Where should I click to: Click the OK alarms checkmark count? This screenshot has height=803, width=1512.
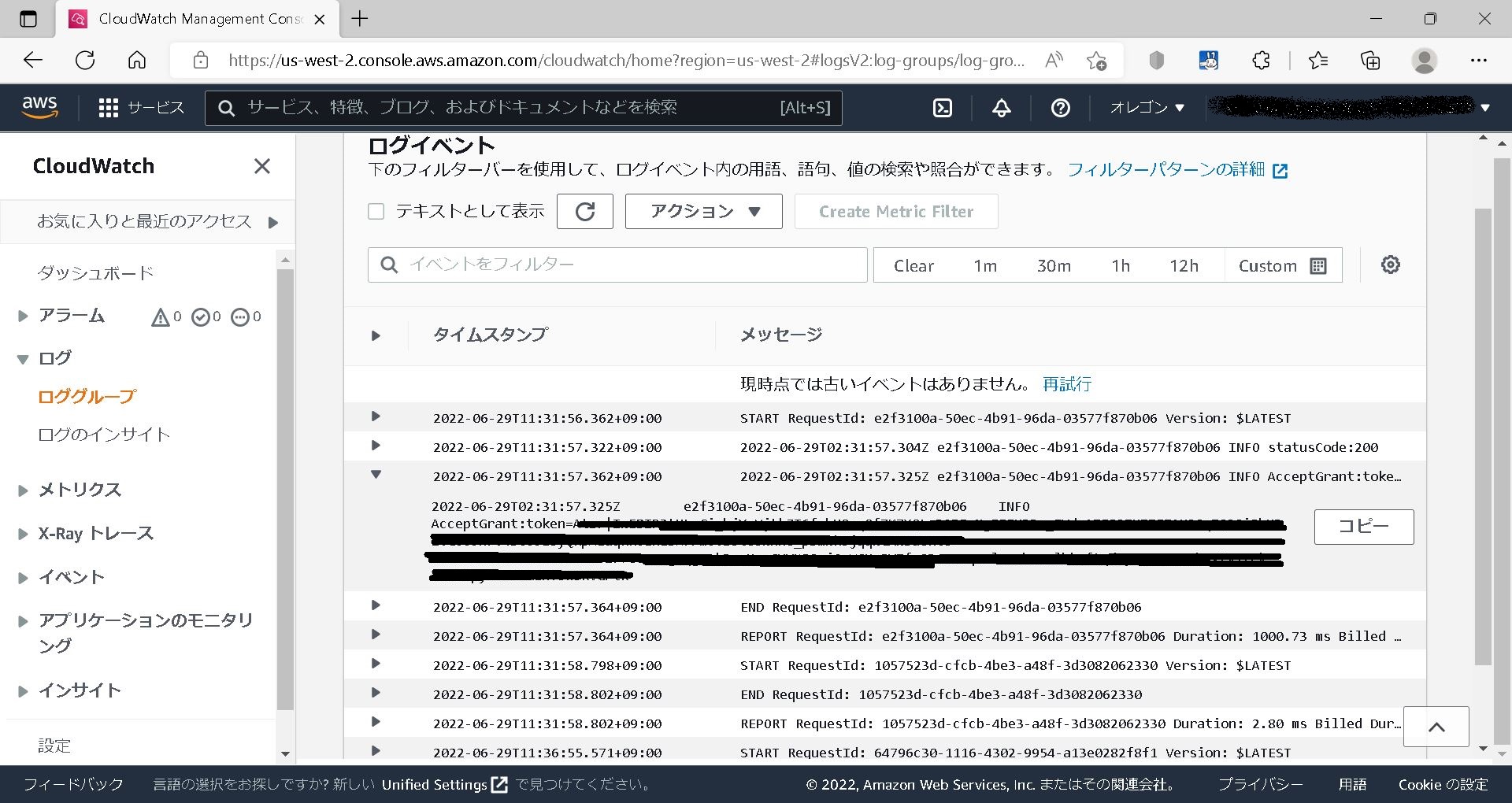coord(206,316)
